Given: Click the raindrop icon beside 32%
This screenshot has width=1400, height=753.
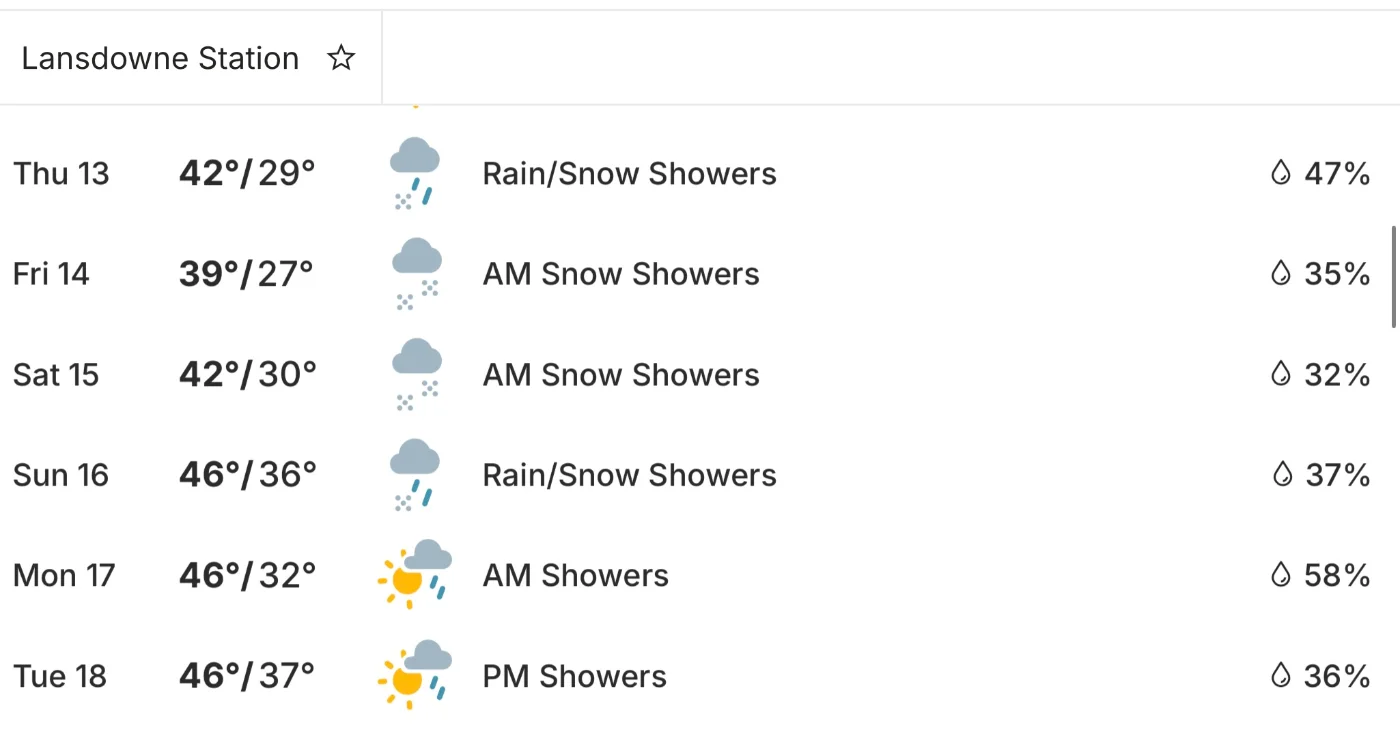Looking at the screenshot, I should pyautogui.click(x=1281, y=375).
